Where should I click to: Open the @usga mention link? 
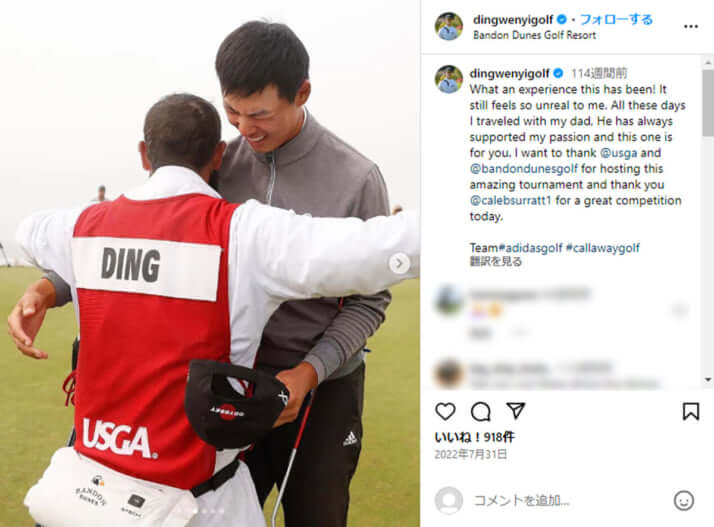(x=618, y=153)
